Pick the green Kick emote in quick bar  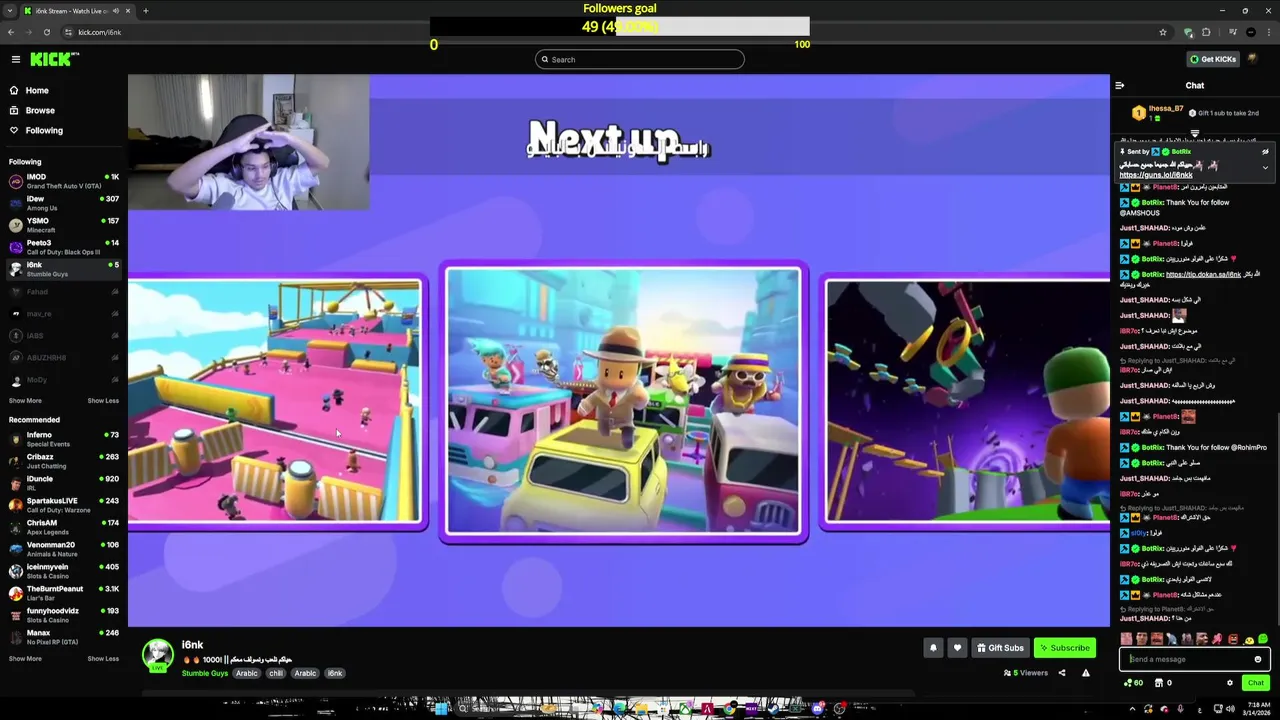[1263, 639]
